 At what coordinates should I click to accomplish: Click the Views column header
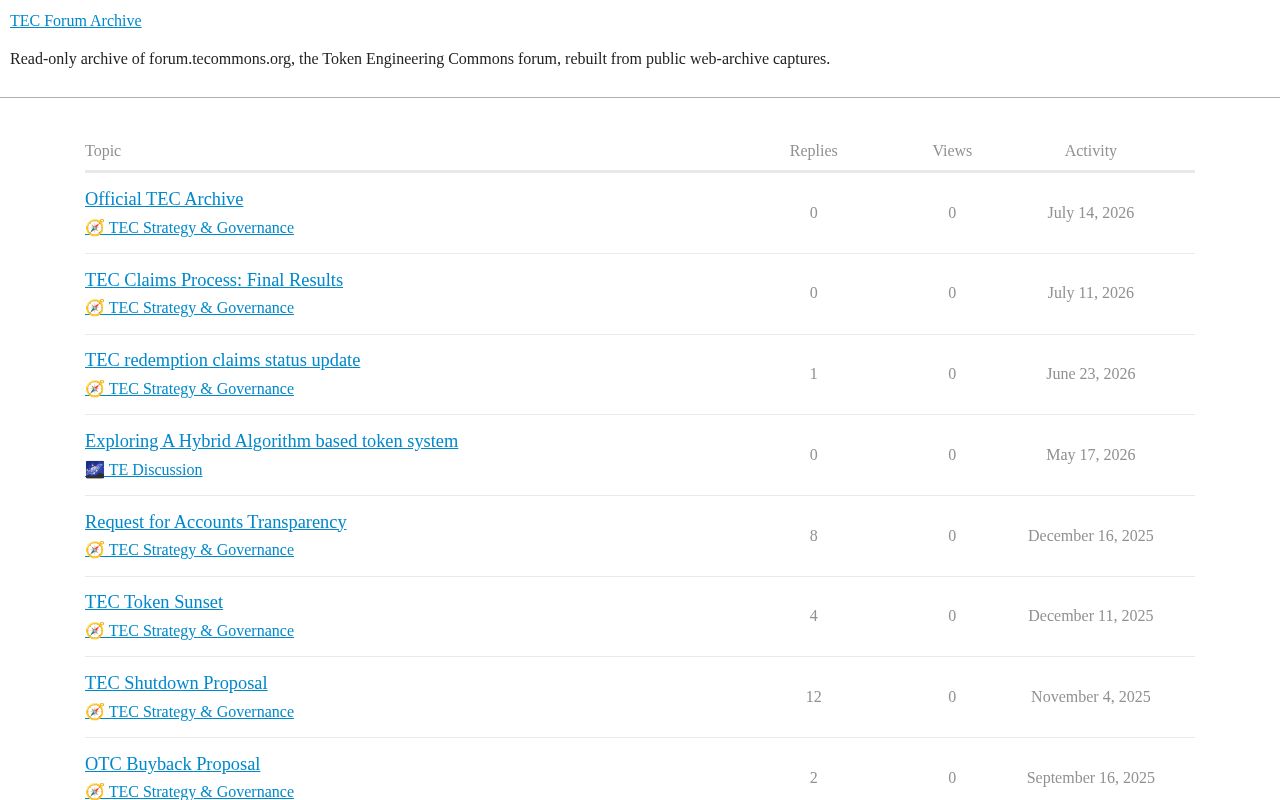click(x=952, y=151)
